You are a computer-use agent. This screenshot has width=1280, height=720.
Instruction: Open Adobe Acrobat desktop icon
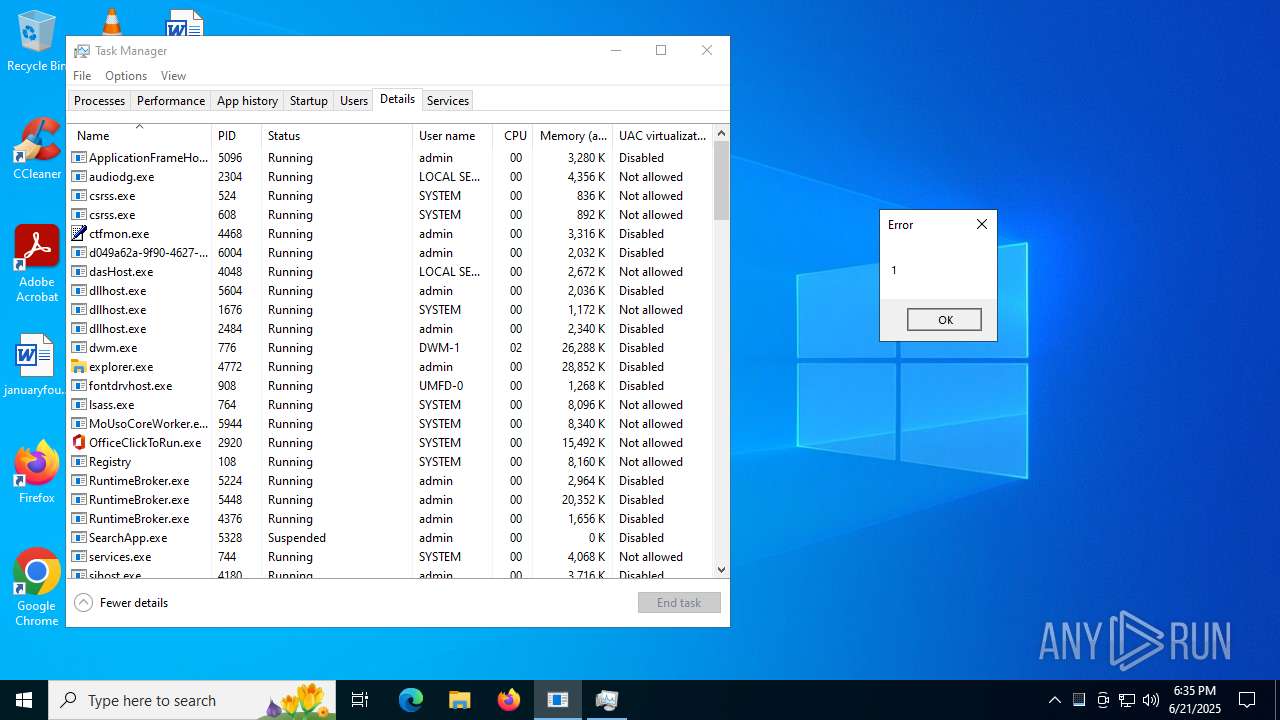(x=37, y=265)
